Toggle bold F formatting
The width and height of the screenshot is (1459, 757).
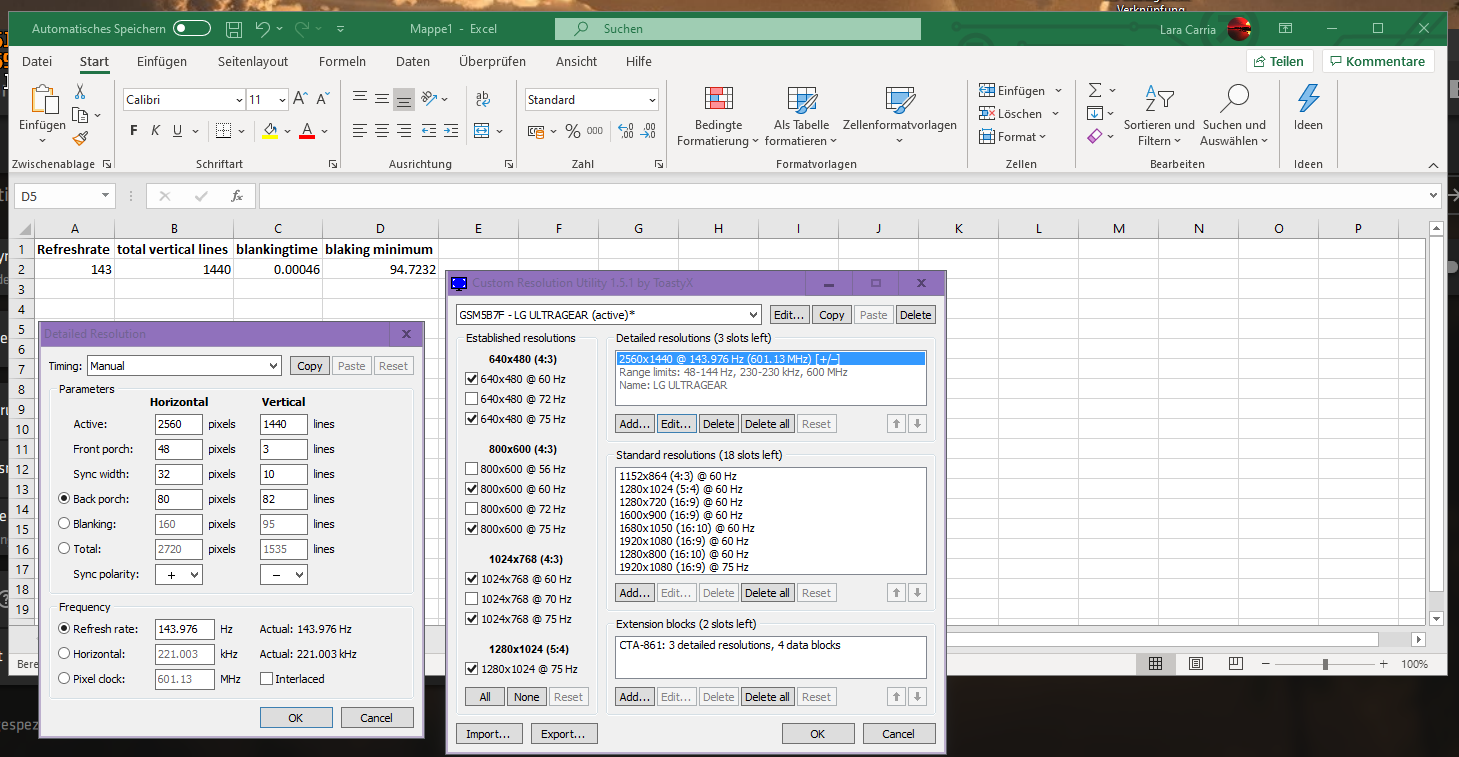pyautogui.click(x=134, y=131)
